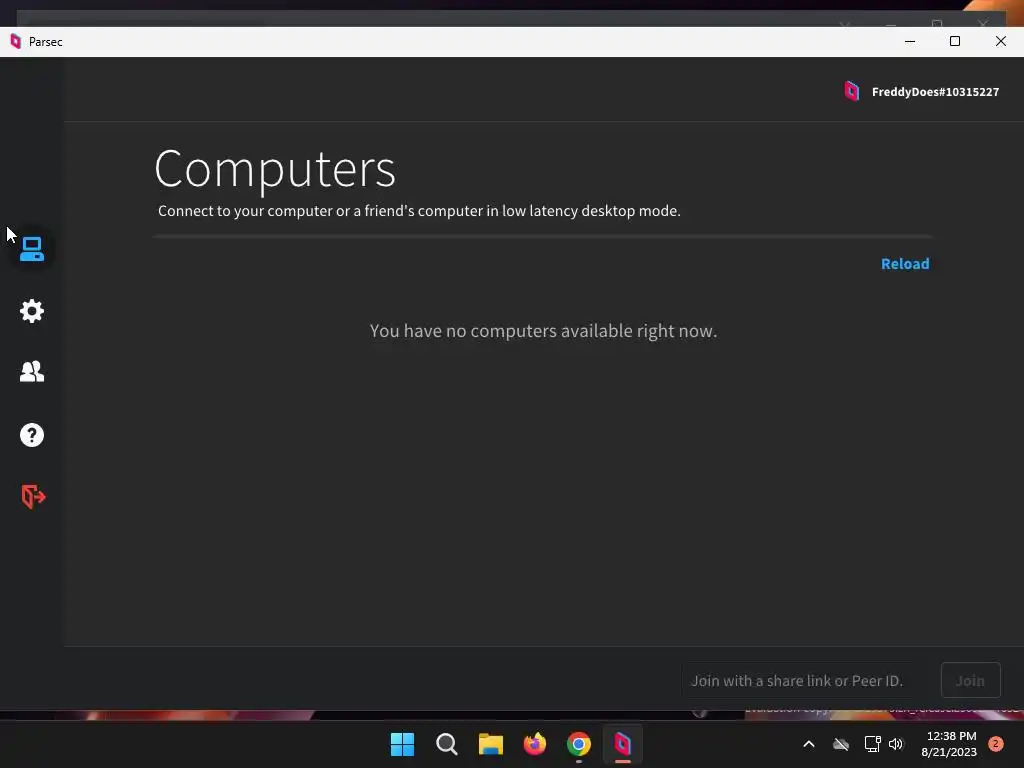Image resolution: width=1024 pixels, height=768 pixels.
Task: Open taskbar Search
Action: pos(447,744)
